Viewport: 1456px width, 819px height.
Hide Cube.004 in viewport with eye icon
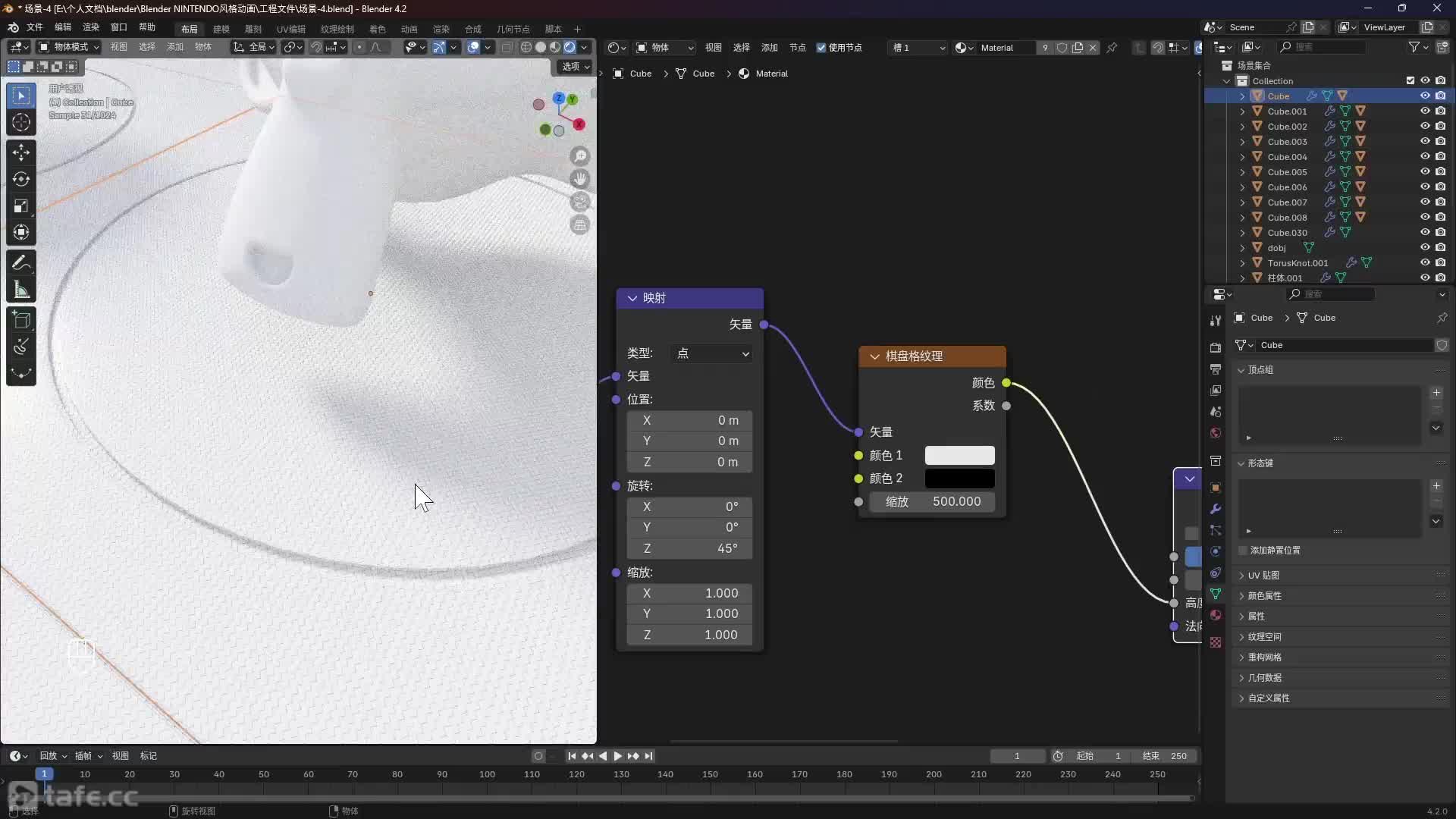pyautogui.click(x=1425, y=156)
